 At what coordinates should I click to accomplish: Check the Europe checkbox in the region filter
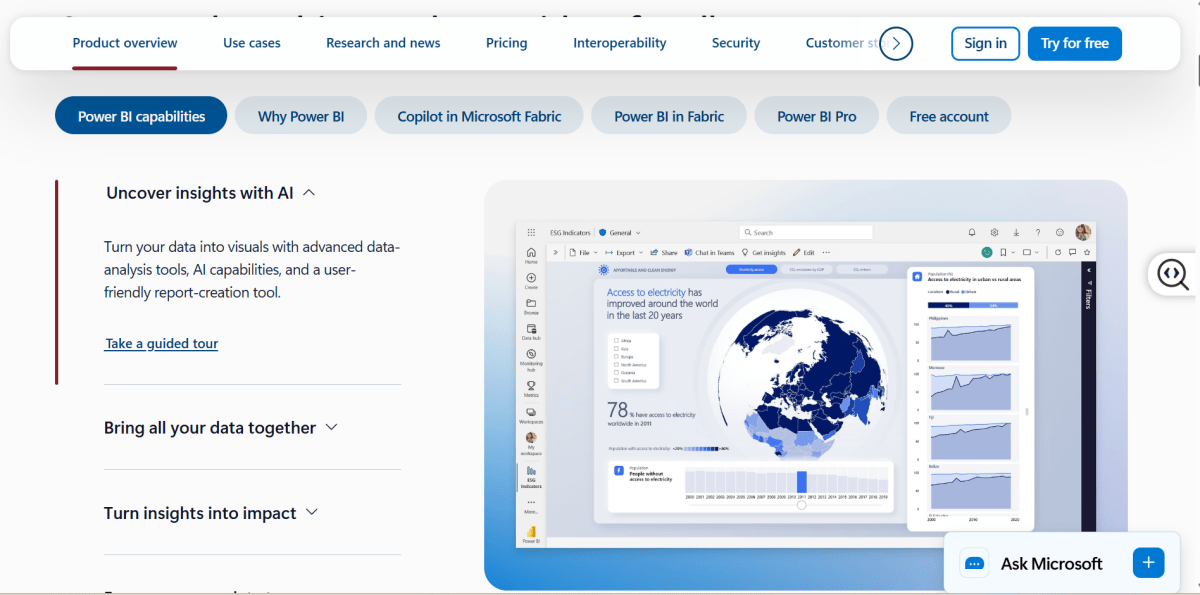click(x=616, y=356)
